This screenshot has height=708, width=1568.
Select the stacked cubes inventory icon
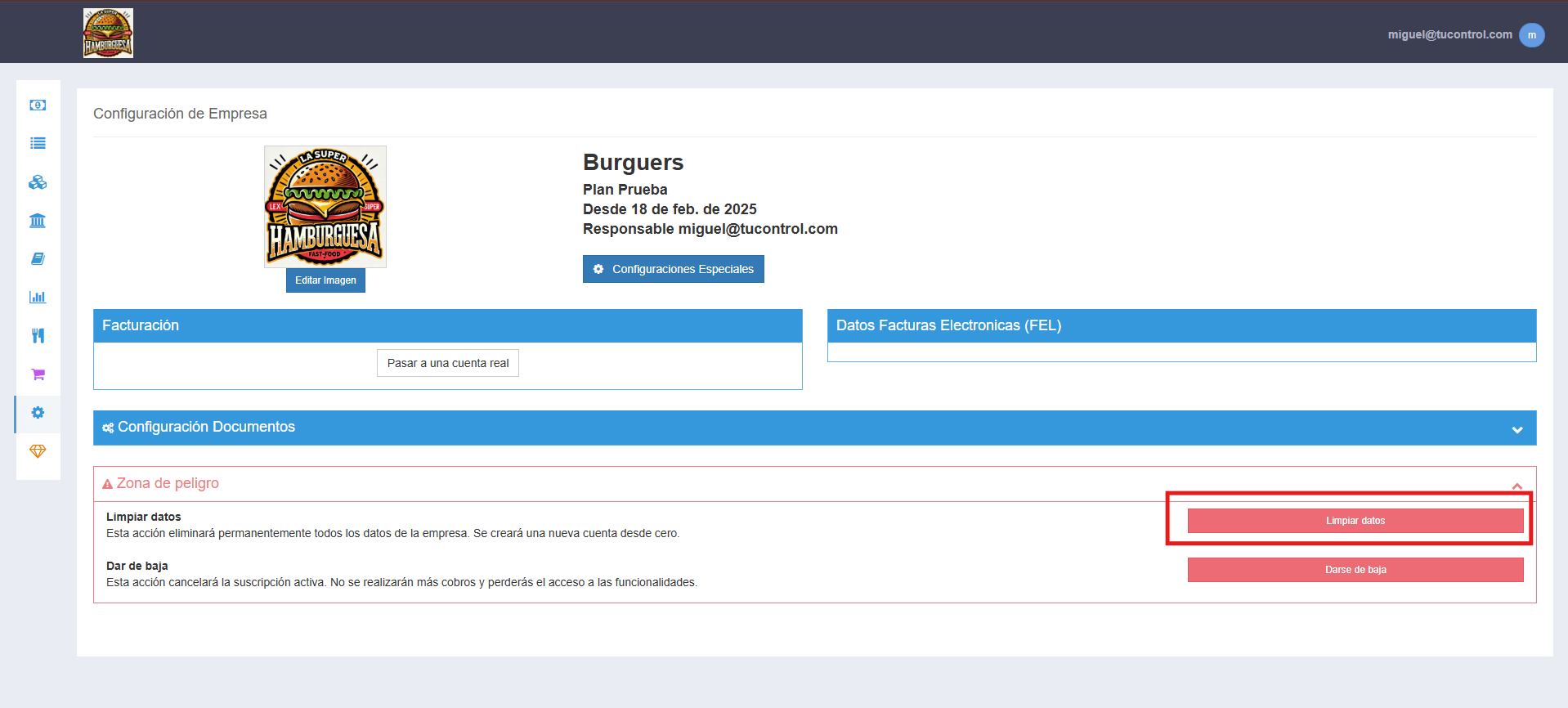pyautogui.click(x=38, y=181)
